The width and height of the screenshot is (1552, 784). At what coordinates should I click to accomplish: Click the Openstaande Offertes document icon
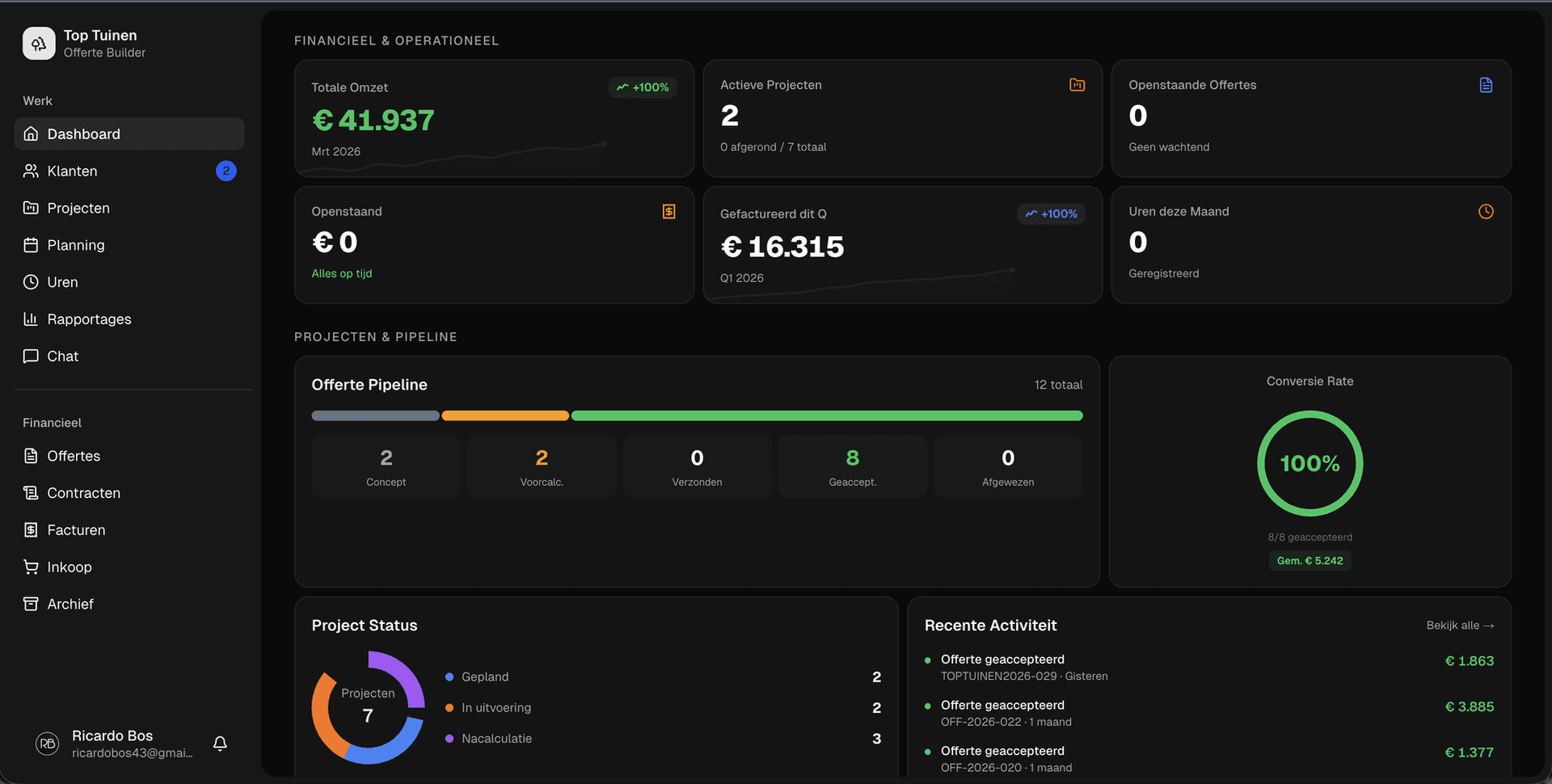click(1485, 85)
